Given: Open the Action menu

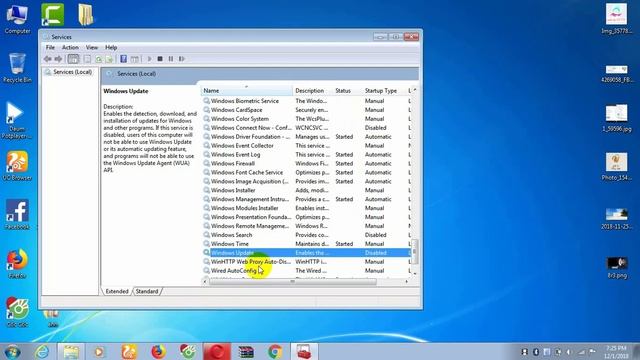Looking at the screenshot, I should click(x=70, y=47).
